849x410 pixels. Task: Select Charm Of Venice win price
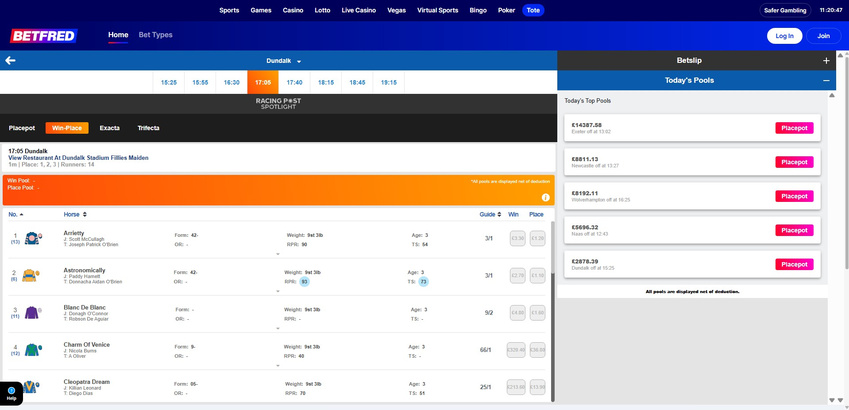[516, 350]
